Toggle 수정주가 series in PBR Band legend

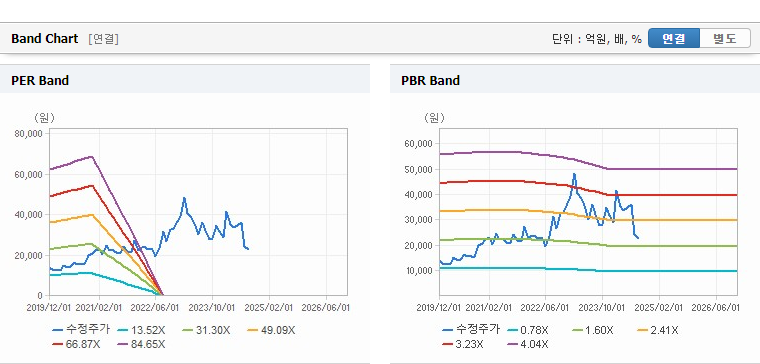(x=471, y=330)
